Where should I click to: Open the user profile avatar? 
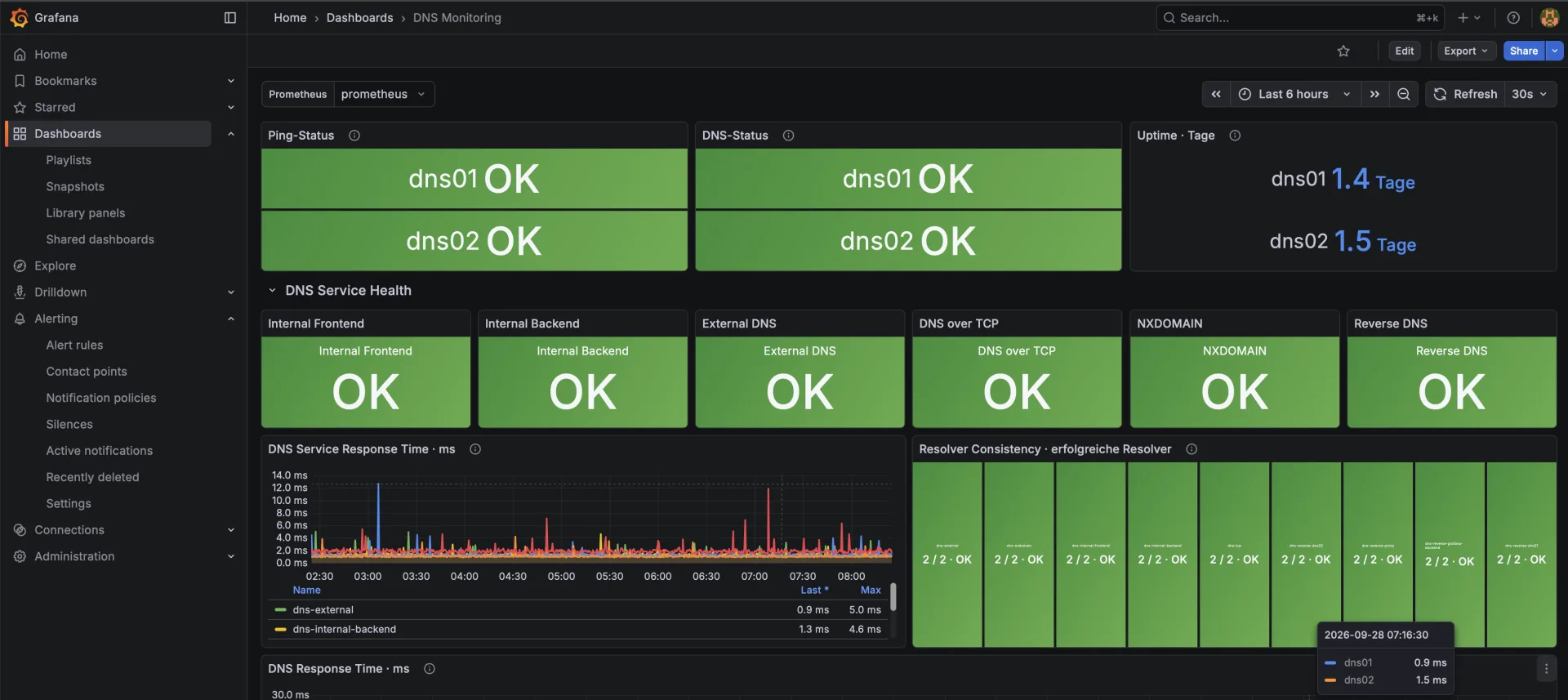(1549, 17)
